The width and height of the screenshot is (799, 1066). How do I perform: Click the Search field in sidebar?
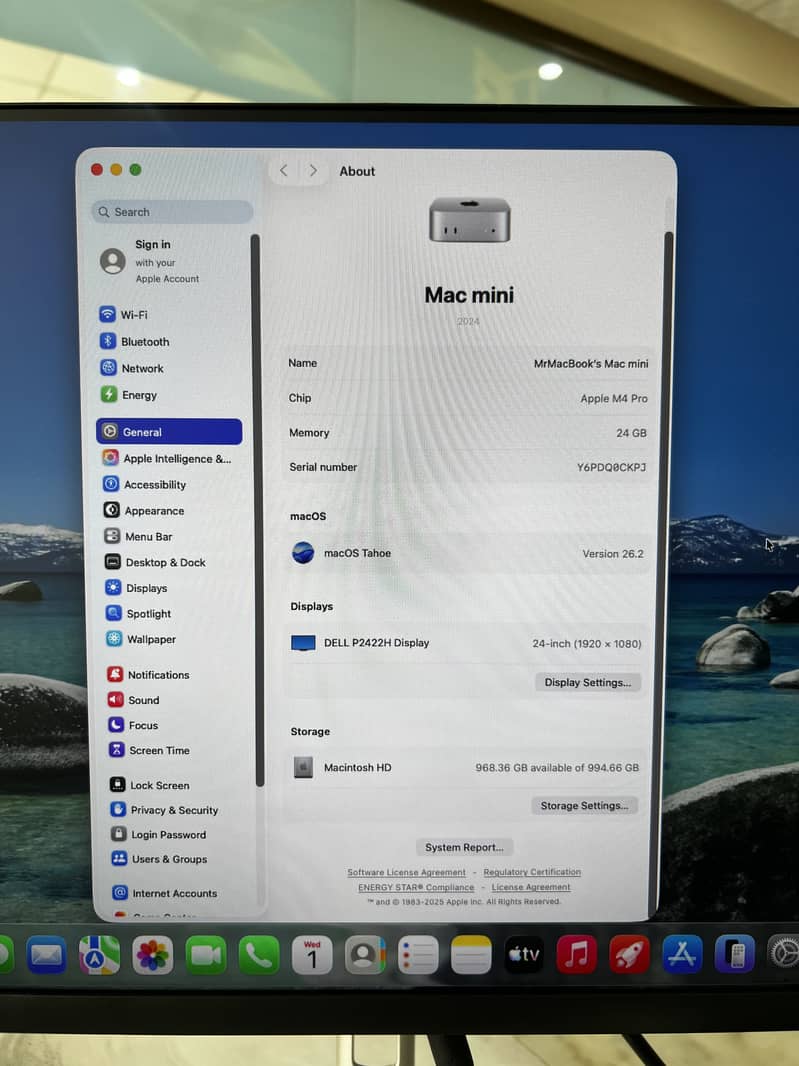172,211
